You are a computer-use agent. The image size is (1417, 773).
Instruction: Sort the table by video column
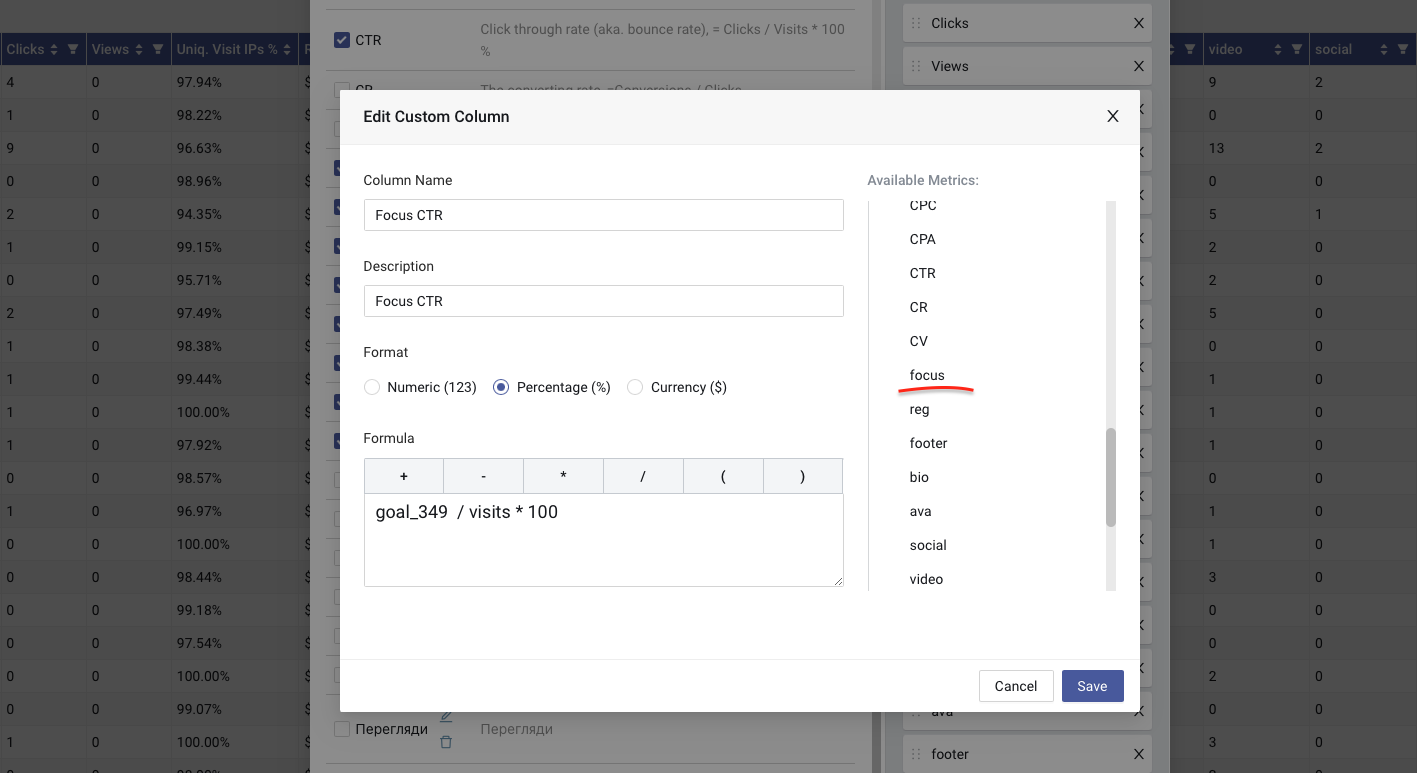1277,49
